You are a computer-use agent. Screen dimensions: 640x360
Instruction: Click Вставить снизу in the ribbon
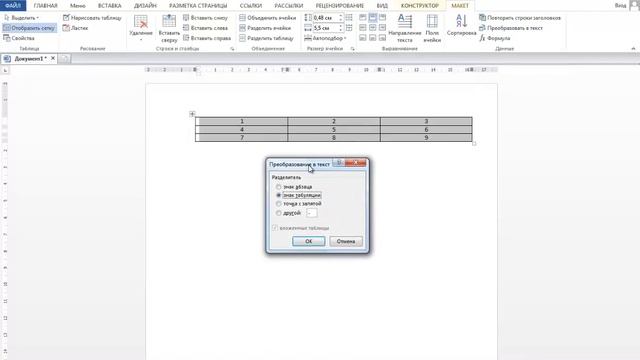click(205, 18)
